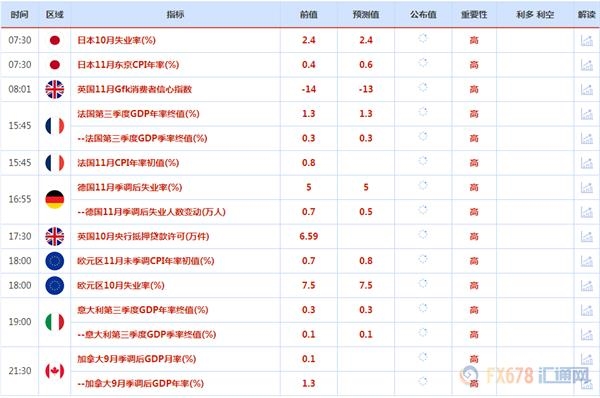Click France flag in 法国11月CPI row
The image size is (600, 398).
click(55, 163)
